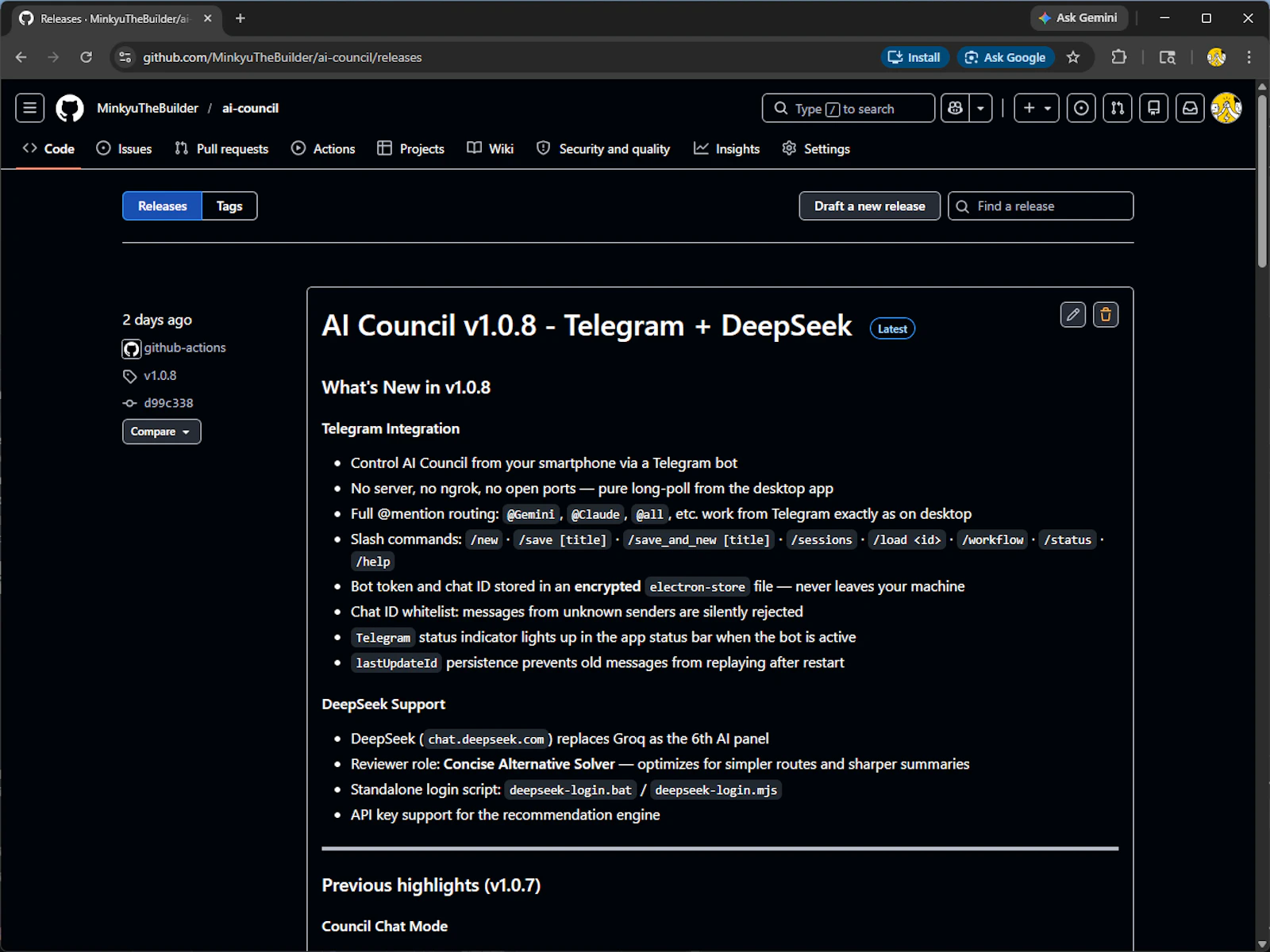This screenshot has height=952, width=1270.
Task: Click AI Council v1.0.8 release title
Action: 587,326
